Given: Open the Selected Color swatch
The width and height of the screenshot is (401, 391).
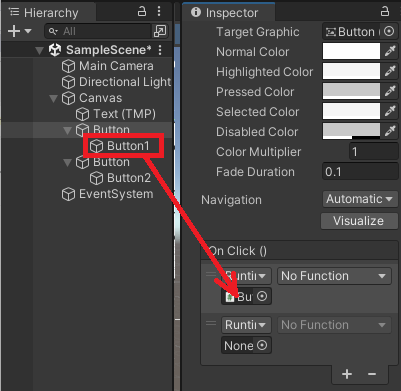Looking at the screenshot, I should click(351, 111).
